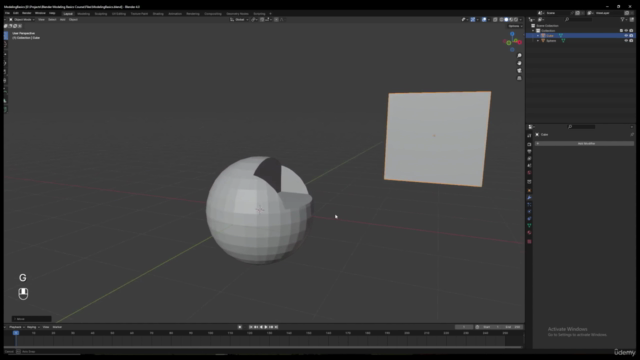640x360 pixels.
Task: Open the View Layer properties tab icon
Action: click(x=529, y=158)
